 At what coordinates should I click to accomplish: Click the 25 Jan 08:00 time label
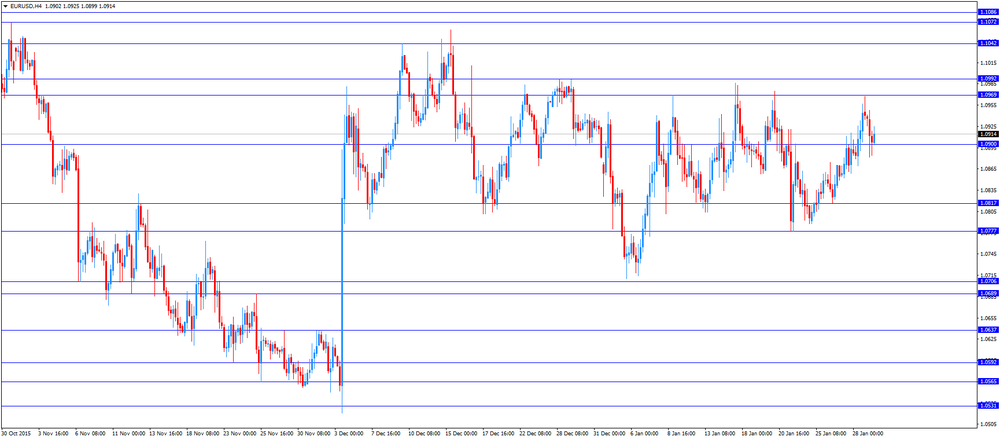pos(829,432)
